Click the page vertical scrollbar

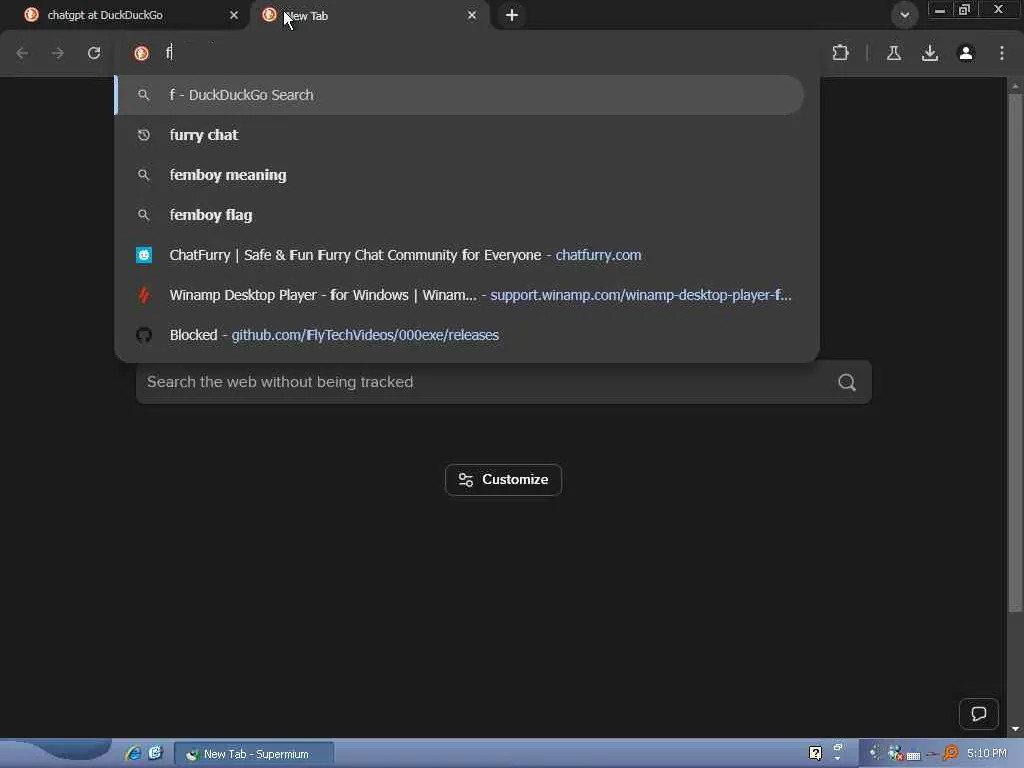click(1014, 353)
